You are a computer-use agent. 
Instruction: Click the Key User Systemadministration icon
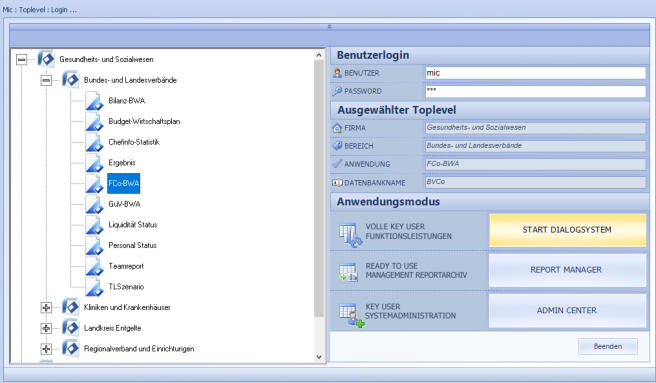(x=351, y=315)
